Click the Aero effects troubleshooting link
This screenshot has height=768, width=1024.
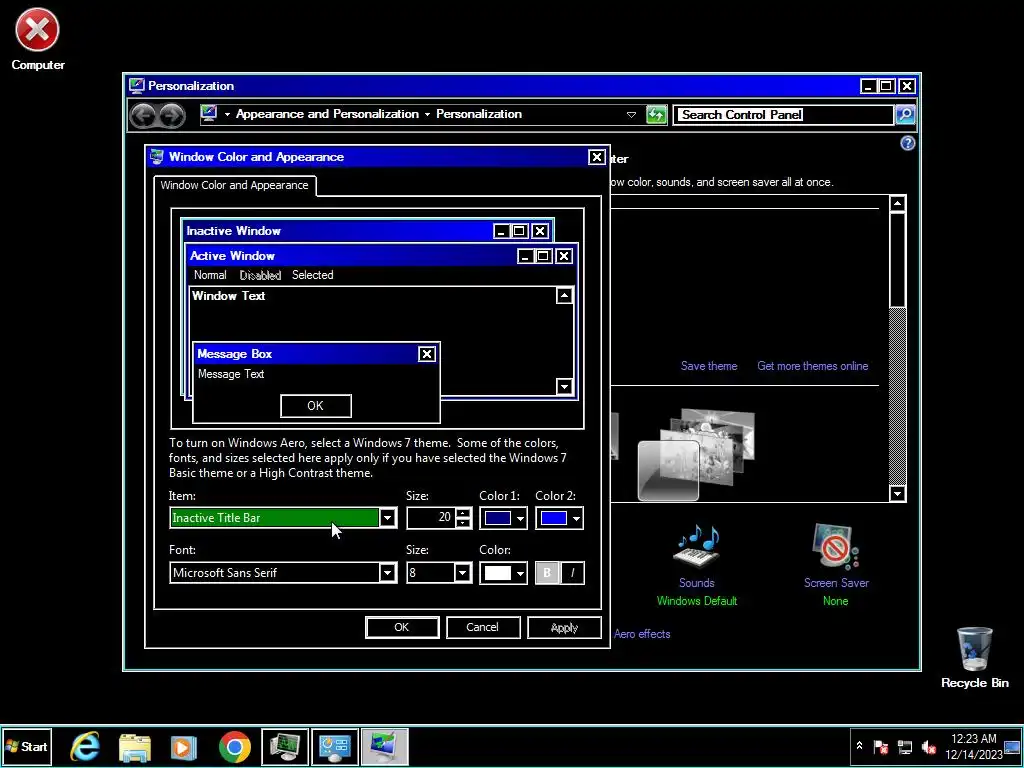642,634
